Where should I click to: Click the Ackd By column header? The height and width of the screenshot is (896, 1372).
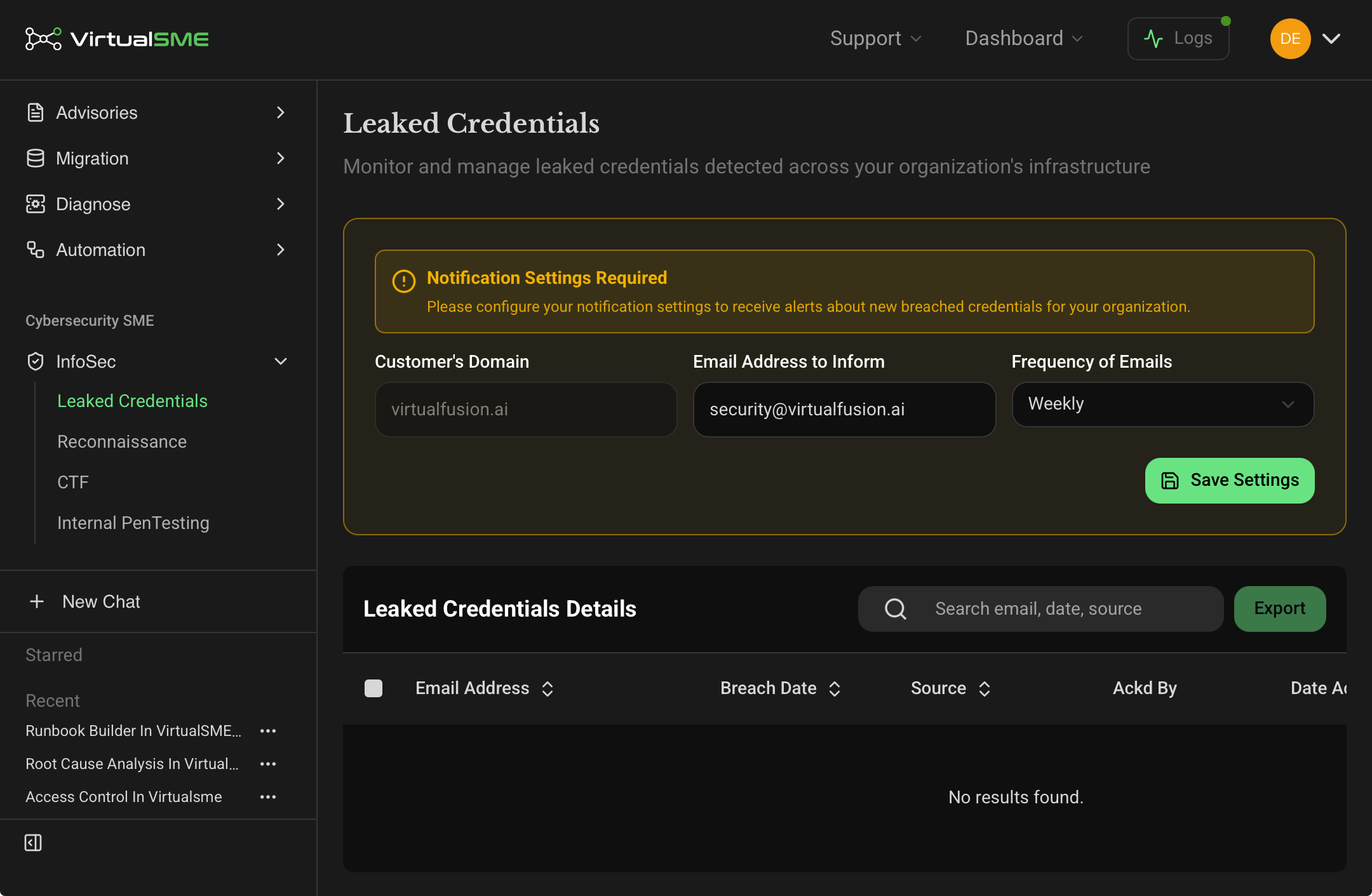[1145, 688]
